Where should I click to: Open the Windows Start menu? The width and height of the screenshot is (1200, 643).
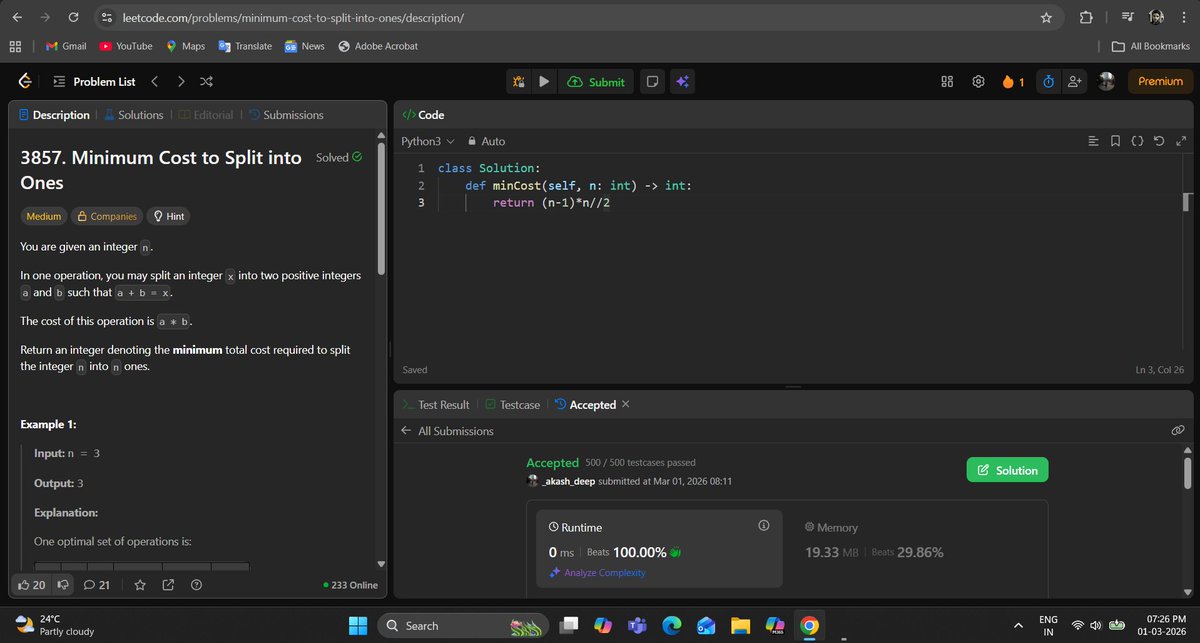coord(358,625)
